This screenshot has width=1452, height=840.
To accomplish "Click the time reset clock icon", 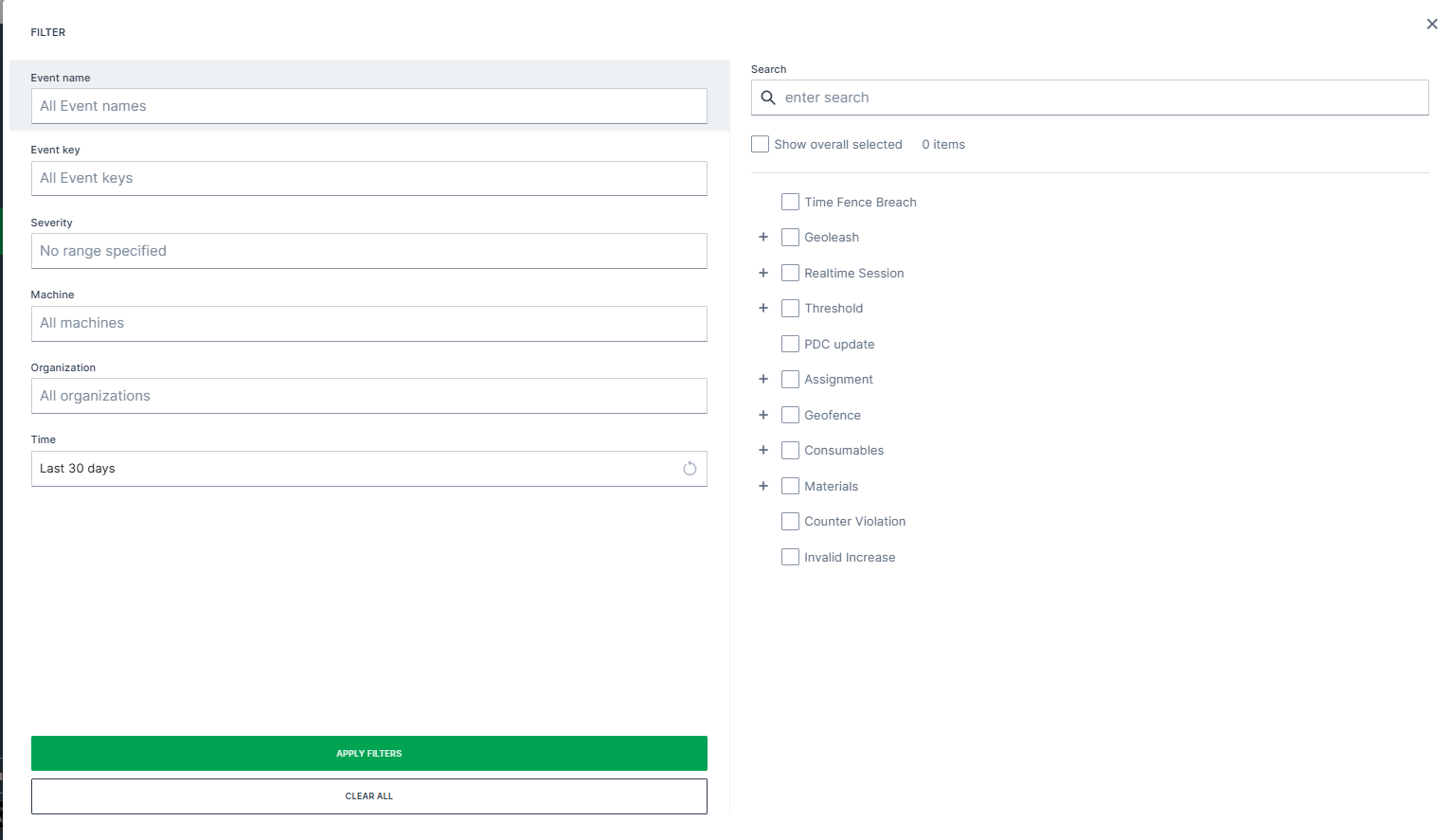I will tap(690, 468).
